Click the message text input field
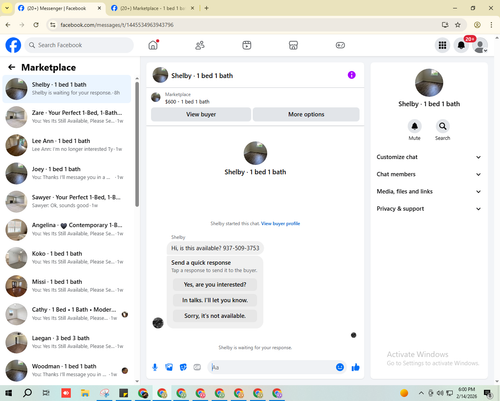This screenshot has width=500, height=401. (272, 367)
